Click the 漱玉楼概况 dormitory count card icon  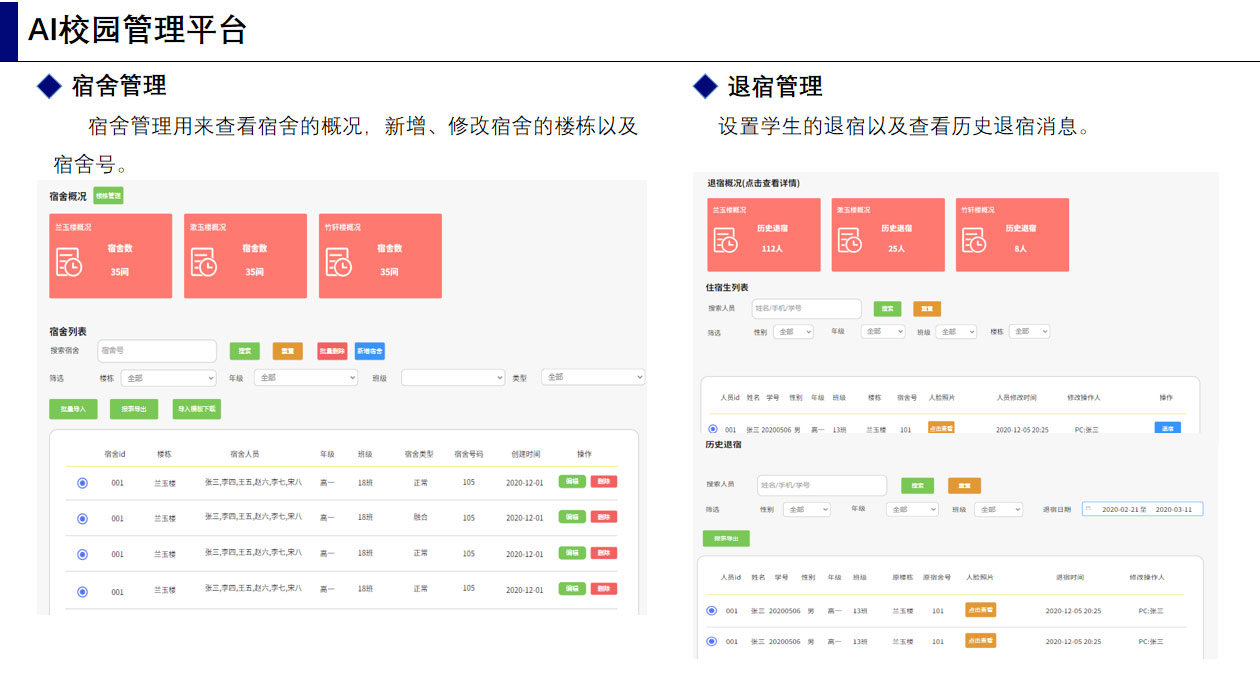click(x=204, y=261)
